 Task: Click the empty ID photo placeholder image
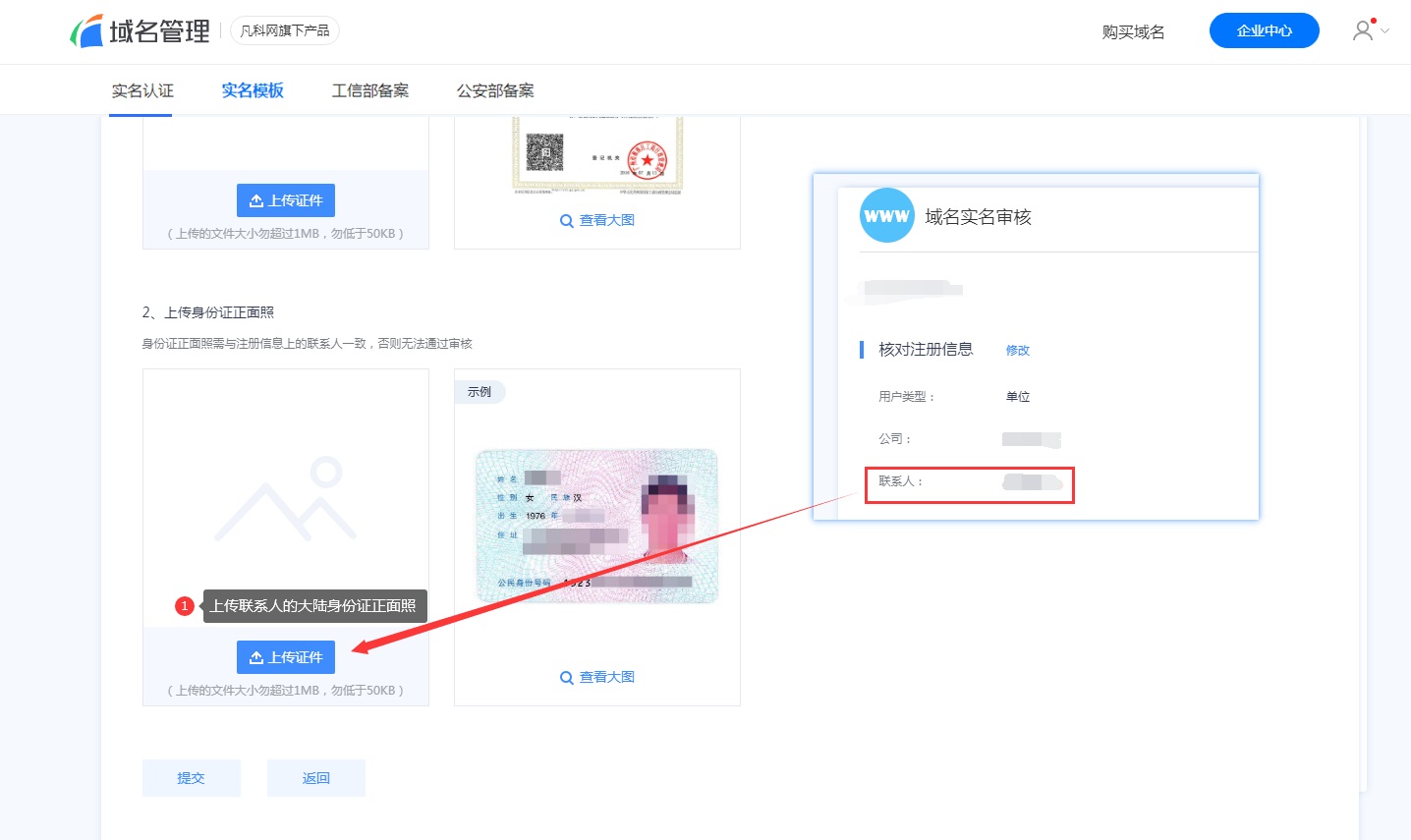tap(286, 498)
